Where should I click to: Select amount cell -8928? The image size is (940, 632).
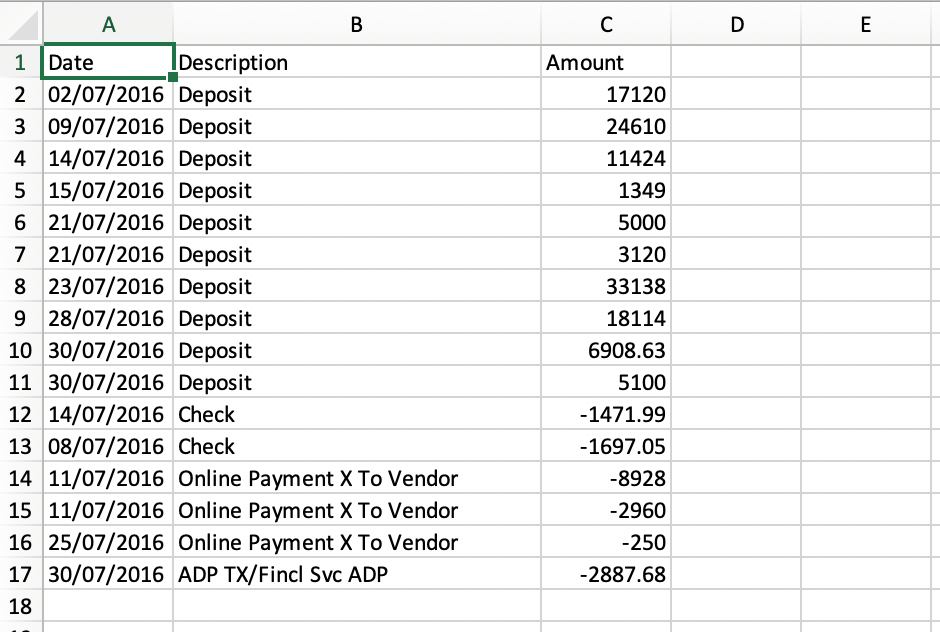pos(606,478)
